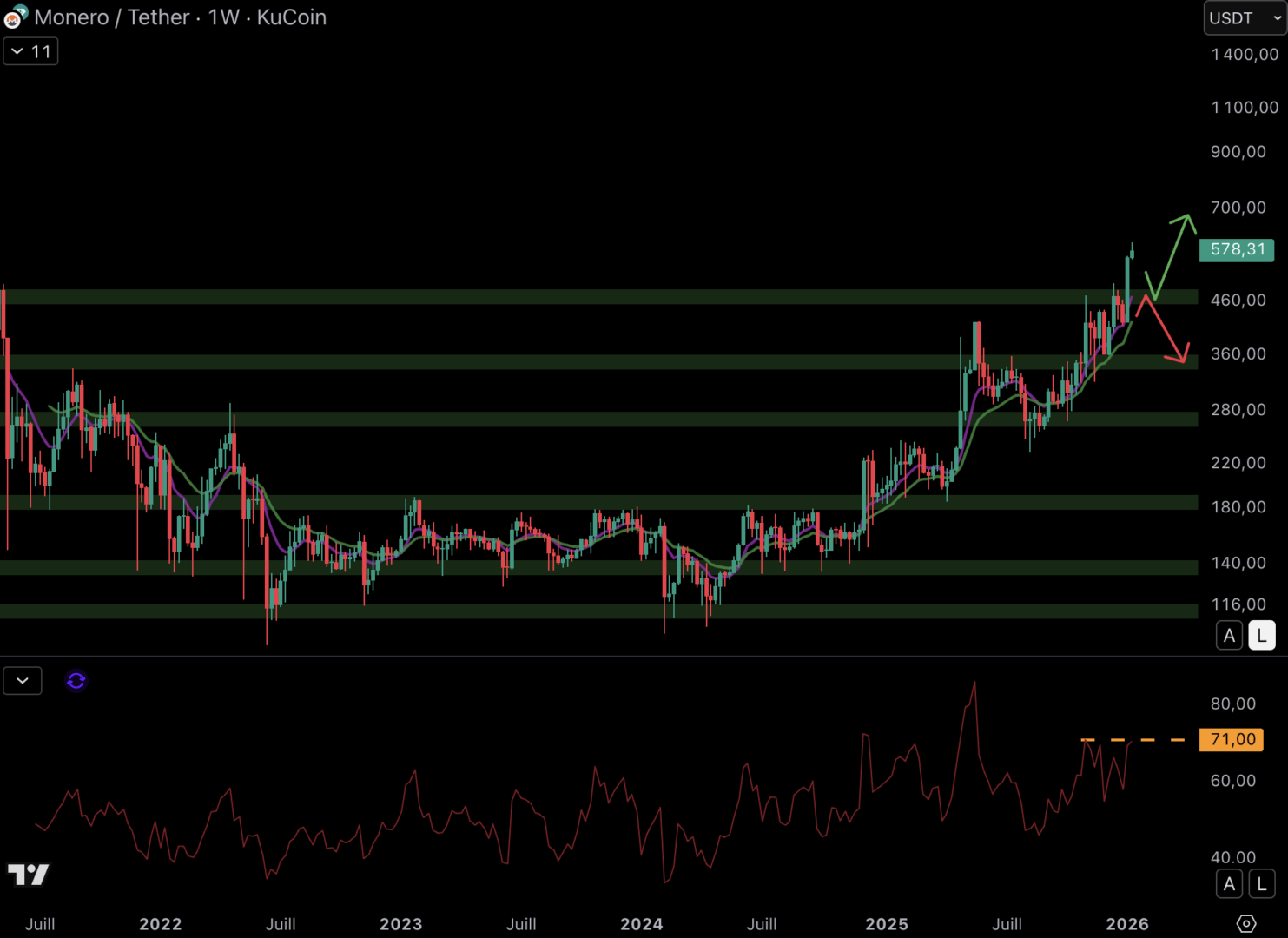Click the Monero / Tether symbol title
Viewport: 1288px width, 938px height.
(111, 17)
